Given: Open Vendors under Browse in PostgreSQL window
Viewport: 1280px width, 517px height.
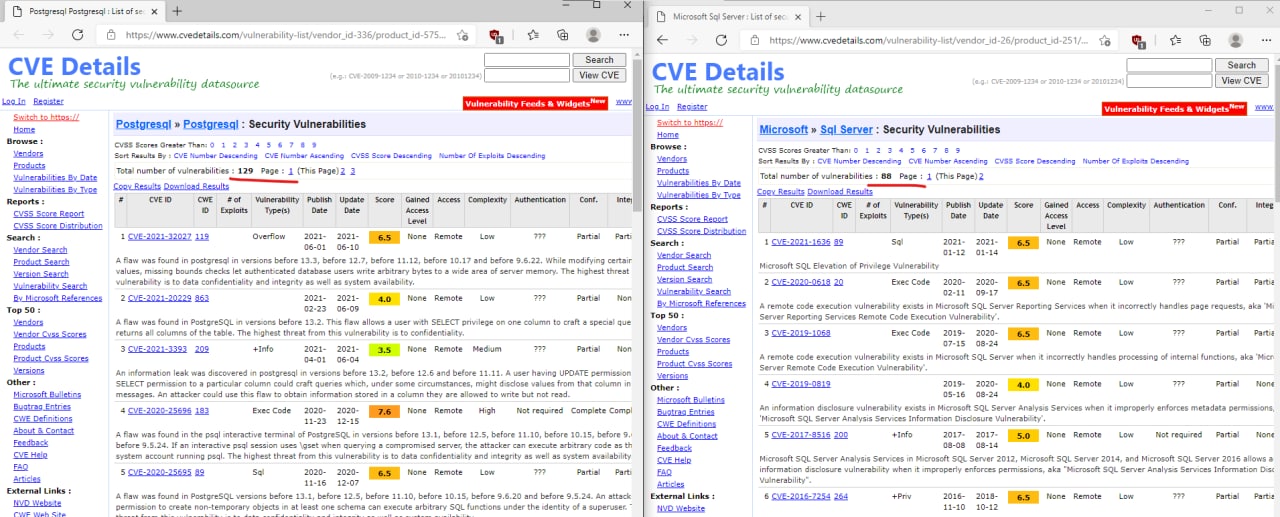Looking at the screenshot, I should (28, 153).
